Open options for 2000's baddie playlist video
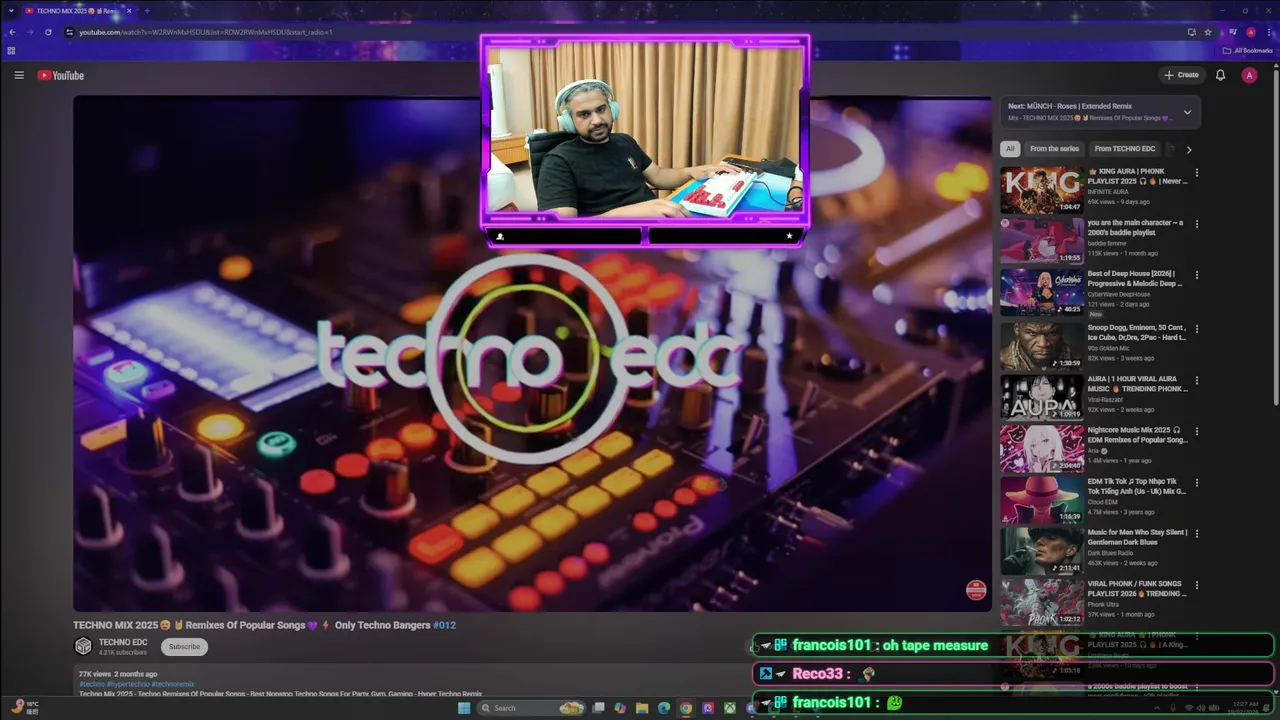Screen dimensions: 1280x720 (1196, 224)
